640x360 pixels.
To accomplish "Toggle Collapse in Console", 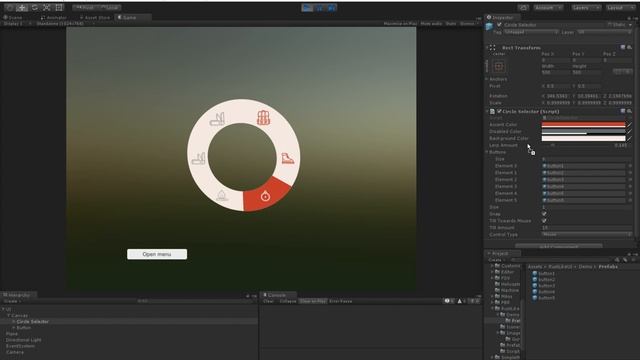I will (288, 301).
